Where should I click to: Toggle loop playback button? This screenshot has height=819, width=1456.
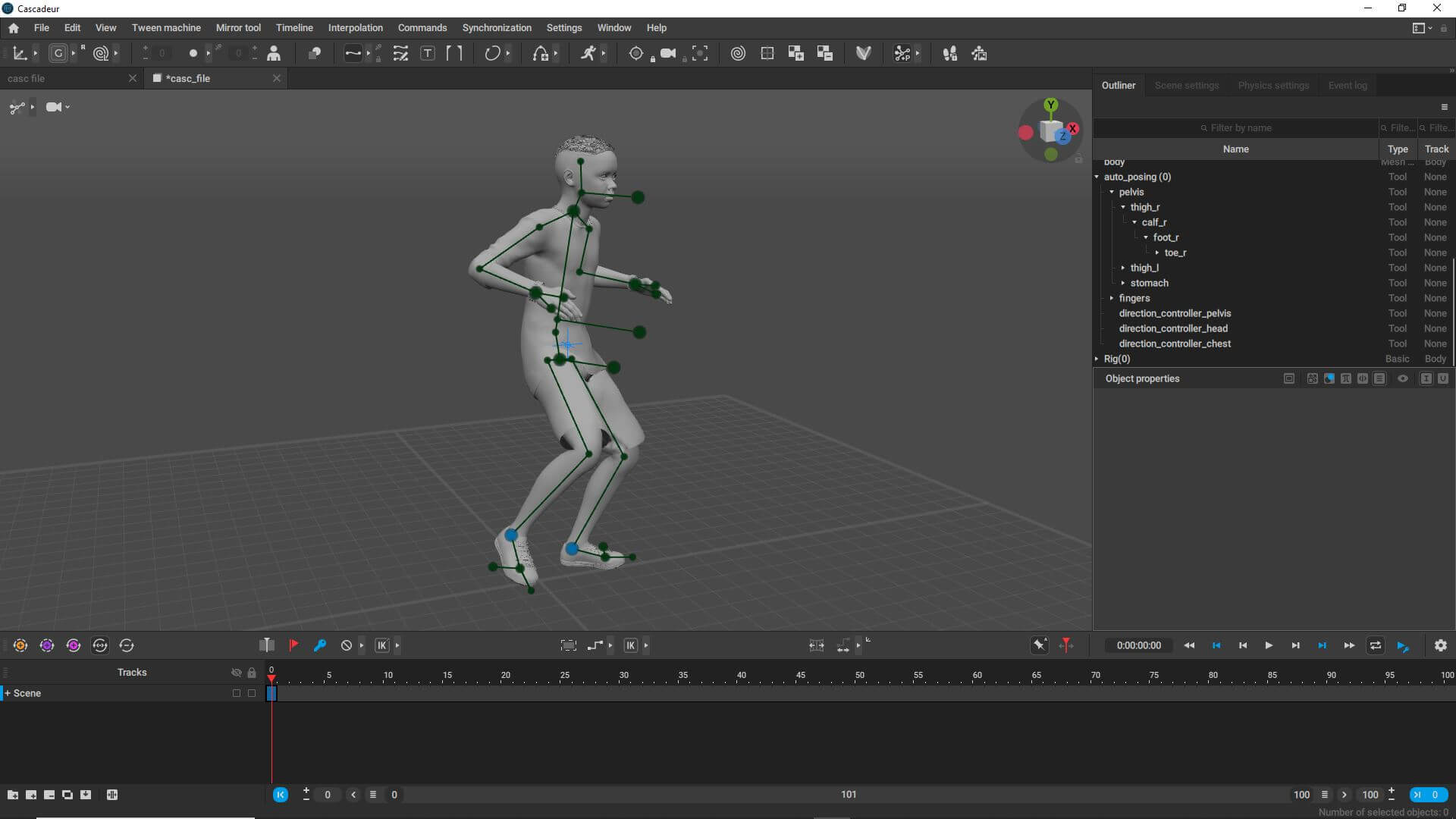click(x=1375, y=645)
